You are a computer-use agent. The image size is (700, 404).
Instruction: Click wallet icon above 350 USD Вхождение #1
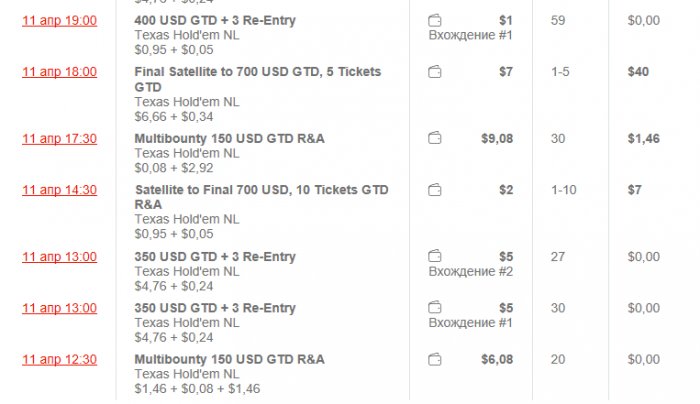(435, 308)
